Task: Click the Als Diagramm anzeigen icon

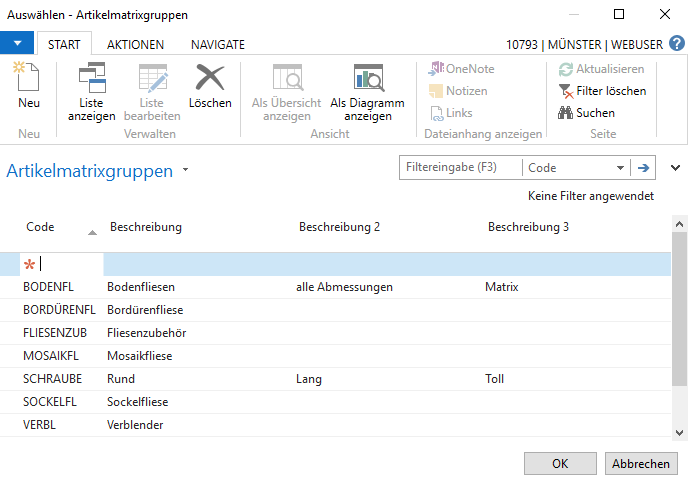Action: pos(367,78)
